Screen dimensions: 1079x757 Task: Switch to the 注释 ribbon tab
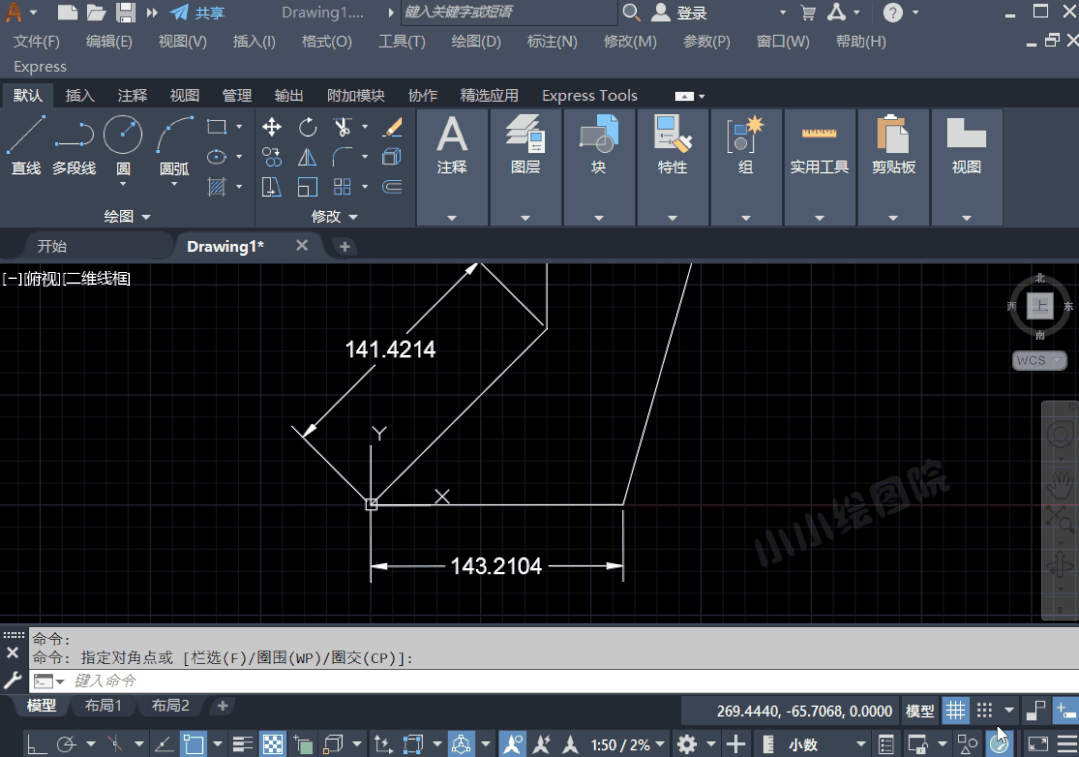click(x=132, y=95)
